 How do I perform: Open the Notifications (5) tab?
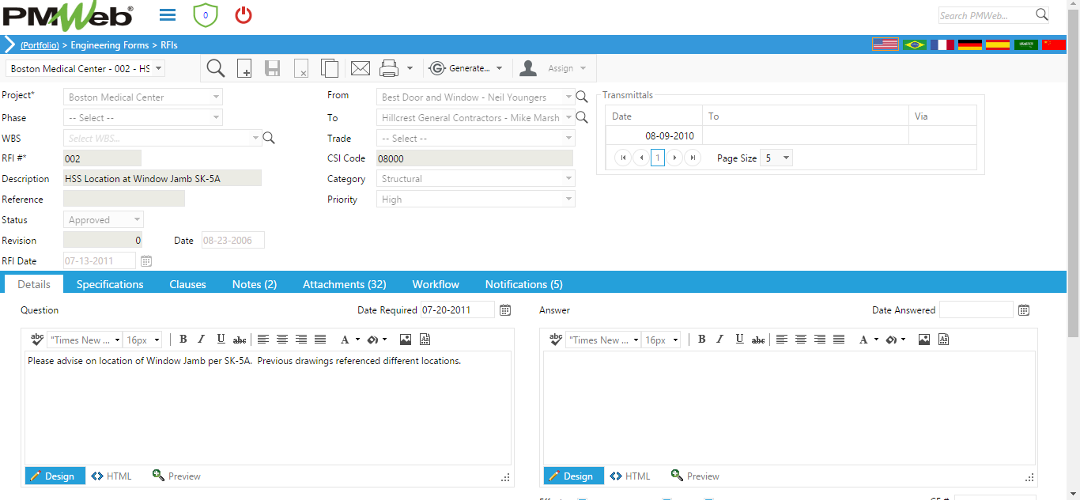click(x=524, y=284)
